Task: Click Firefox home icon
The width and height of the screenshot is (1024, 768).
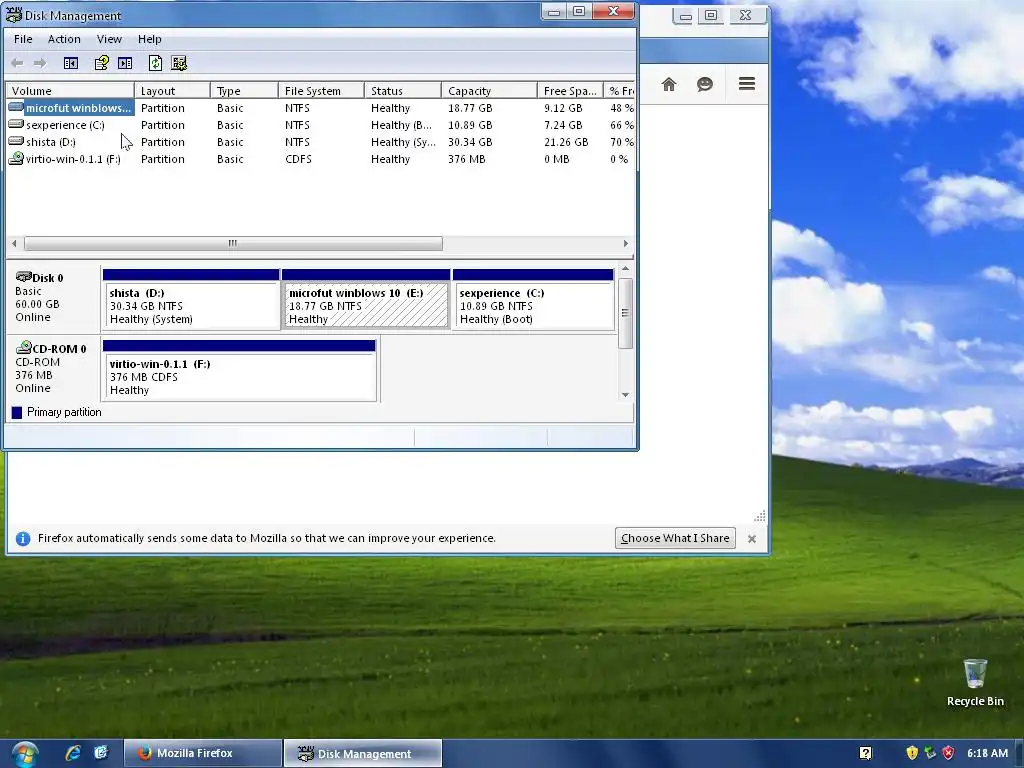Action: (x=669, y=84)
